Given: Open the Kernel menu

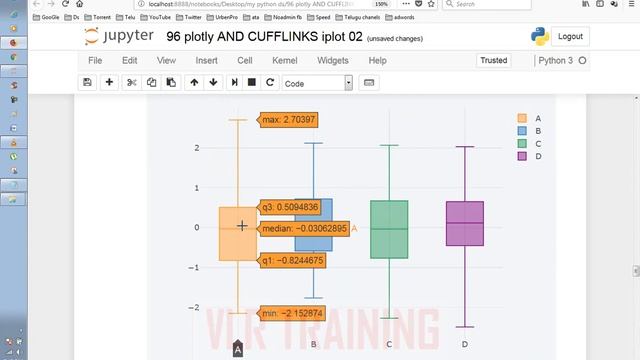Looking at the screenshot, I should [284, 60].
